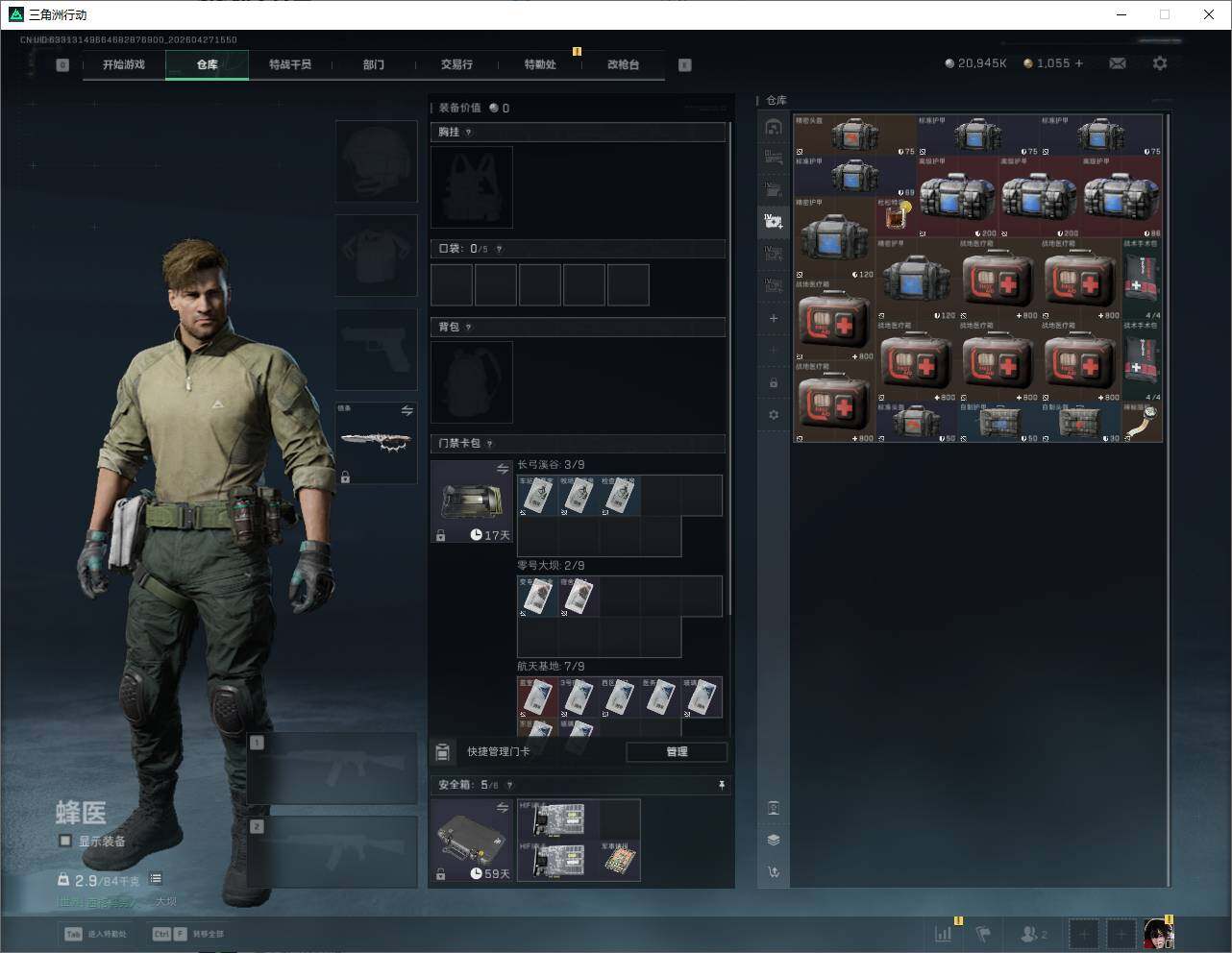
Task: Select the 精密头盔 repair kit item
Action: coord(855,135)
